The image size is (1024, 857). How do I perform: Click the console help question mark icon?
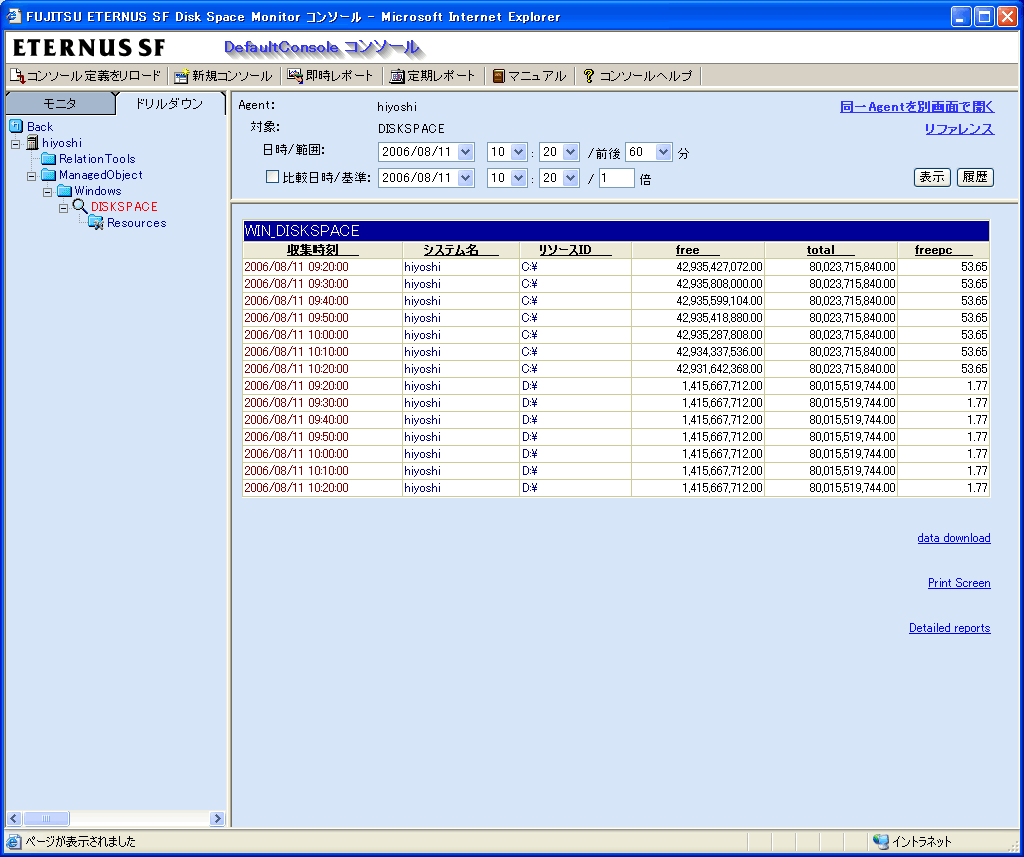point(588,76)
